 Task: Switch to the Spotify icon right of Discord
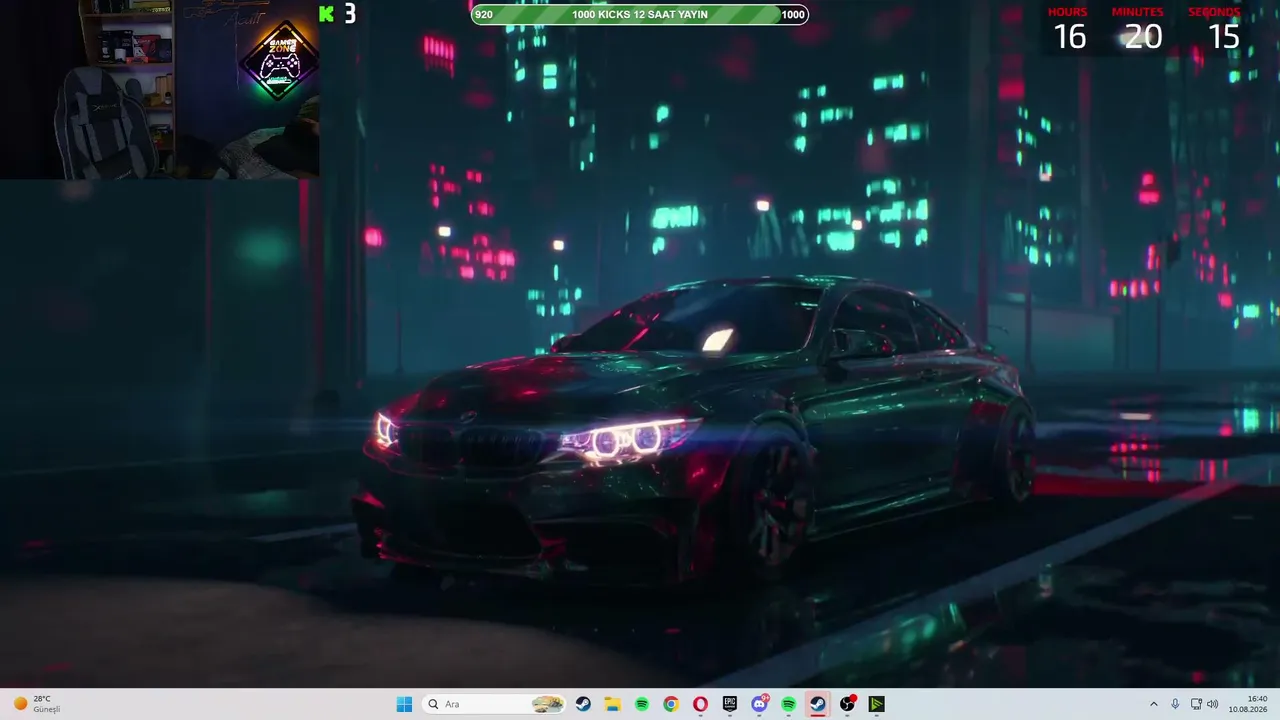788,704
